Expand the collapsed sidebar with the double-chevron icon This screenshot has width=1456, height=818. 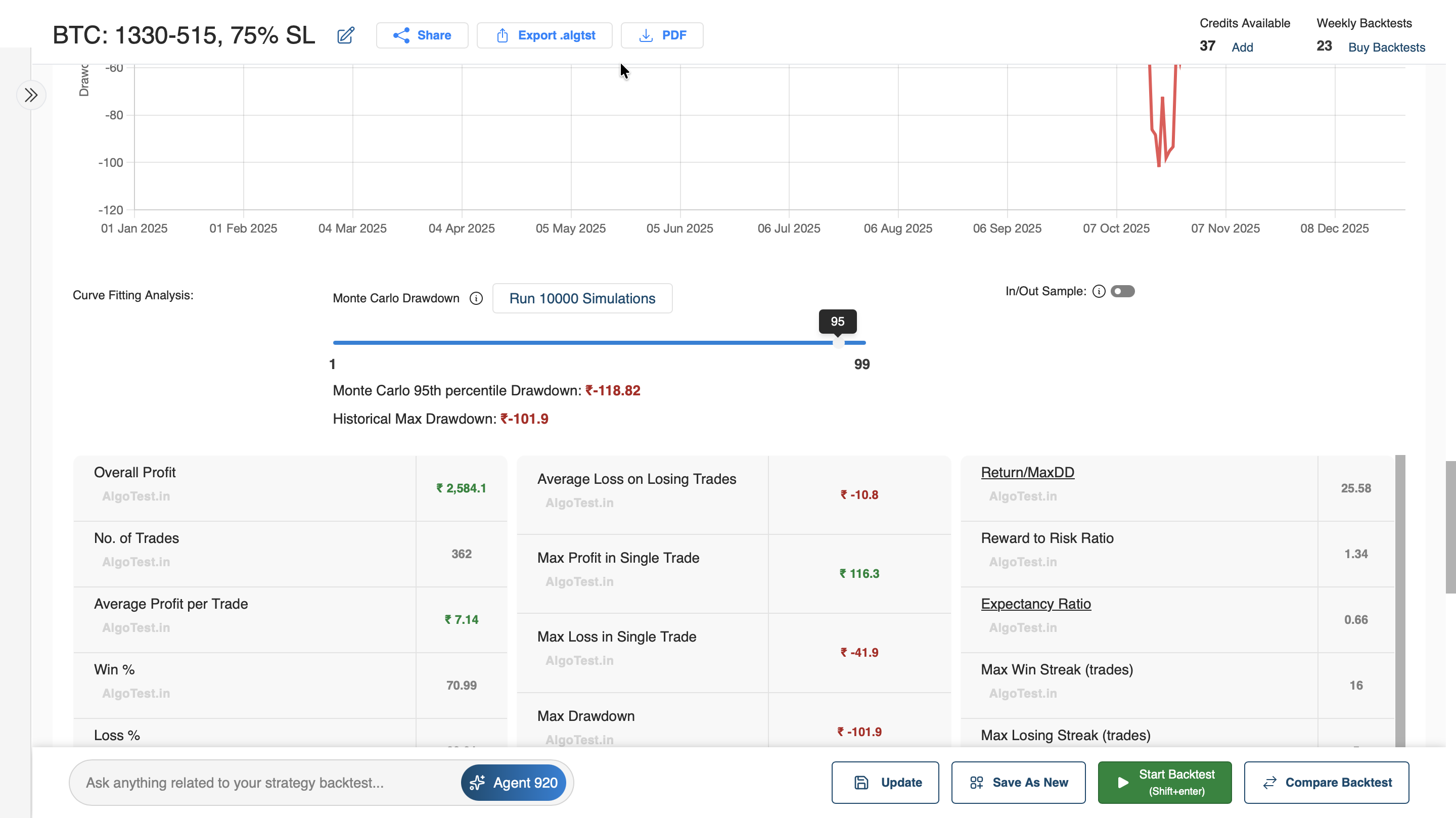click(31, 95)
